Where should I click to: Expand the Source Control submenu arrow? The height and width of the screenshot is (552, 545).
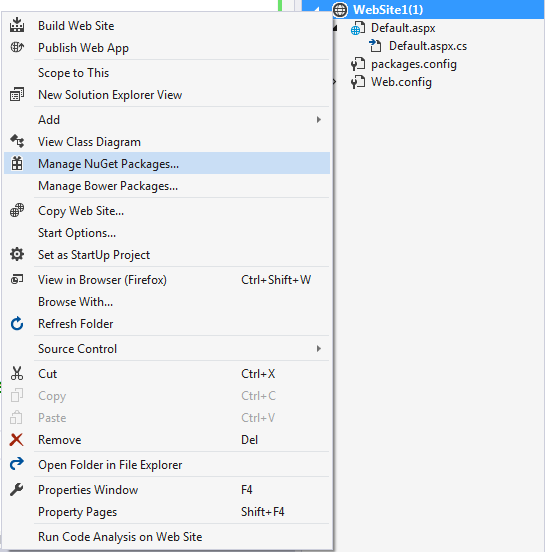click(319, 349)
